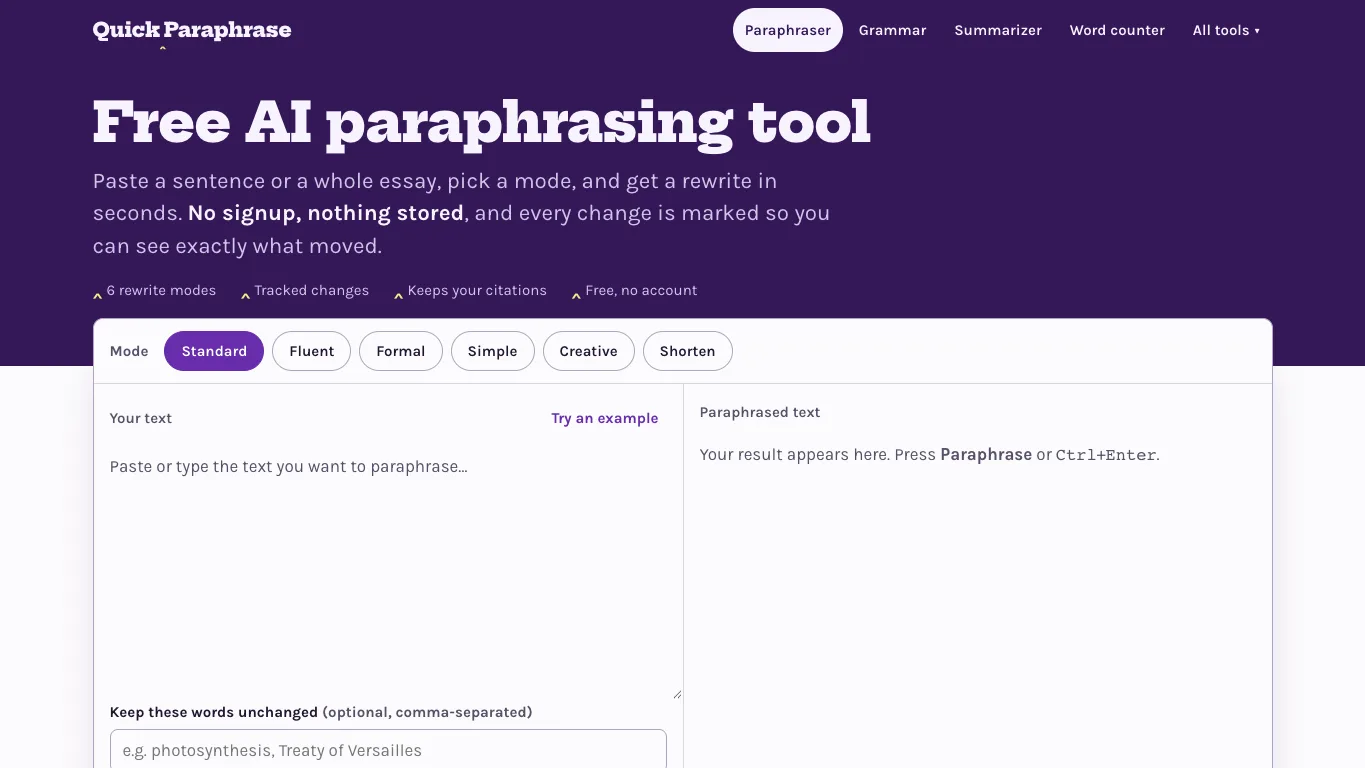Screen dimensions: 1365x768
Task: Switch to Formal mode
Action: coord(401,351)
